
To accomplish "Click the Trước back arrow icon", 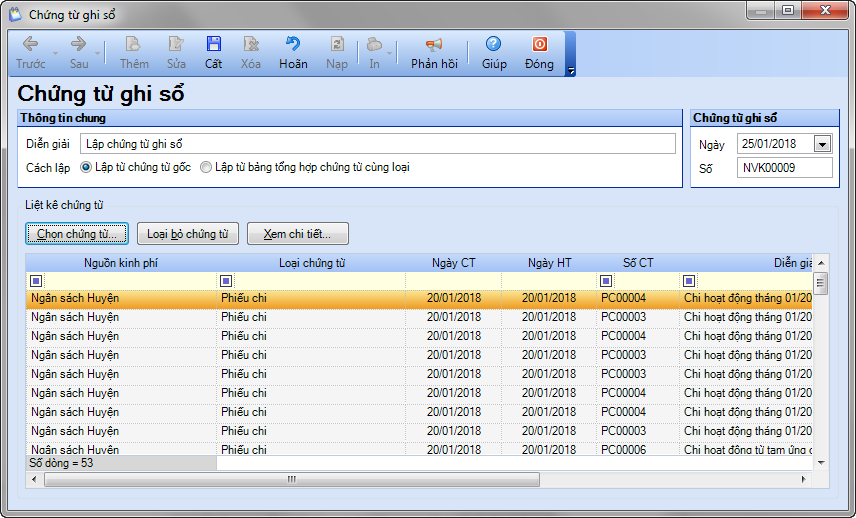I will click(x=30, y=45).
